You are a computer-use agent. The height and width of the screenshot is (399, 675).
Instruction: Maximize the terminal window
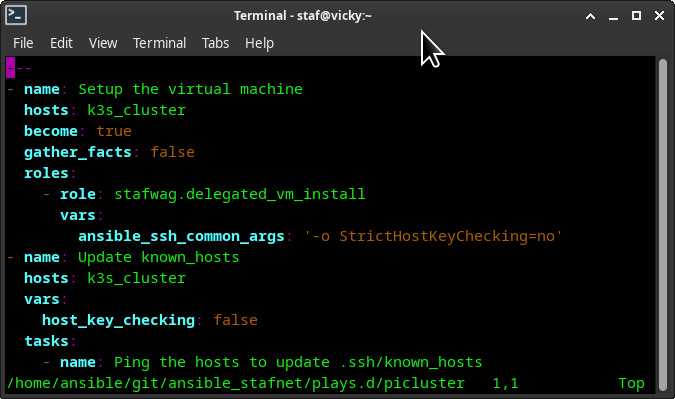coord(636,16)
